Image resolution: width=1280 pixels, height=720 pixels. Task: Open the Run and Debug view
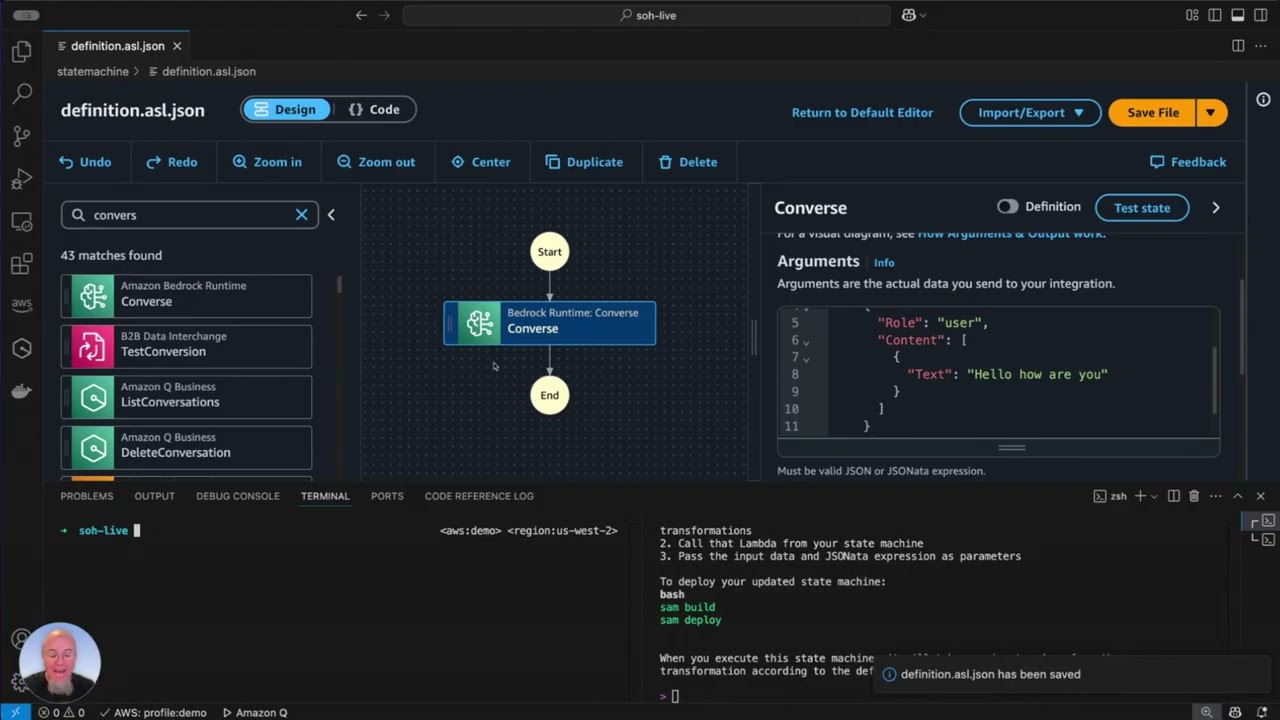(21, 180)
